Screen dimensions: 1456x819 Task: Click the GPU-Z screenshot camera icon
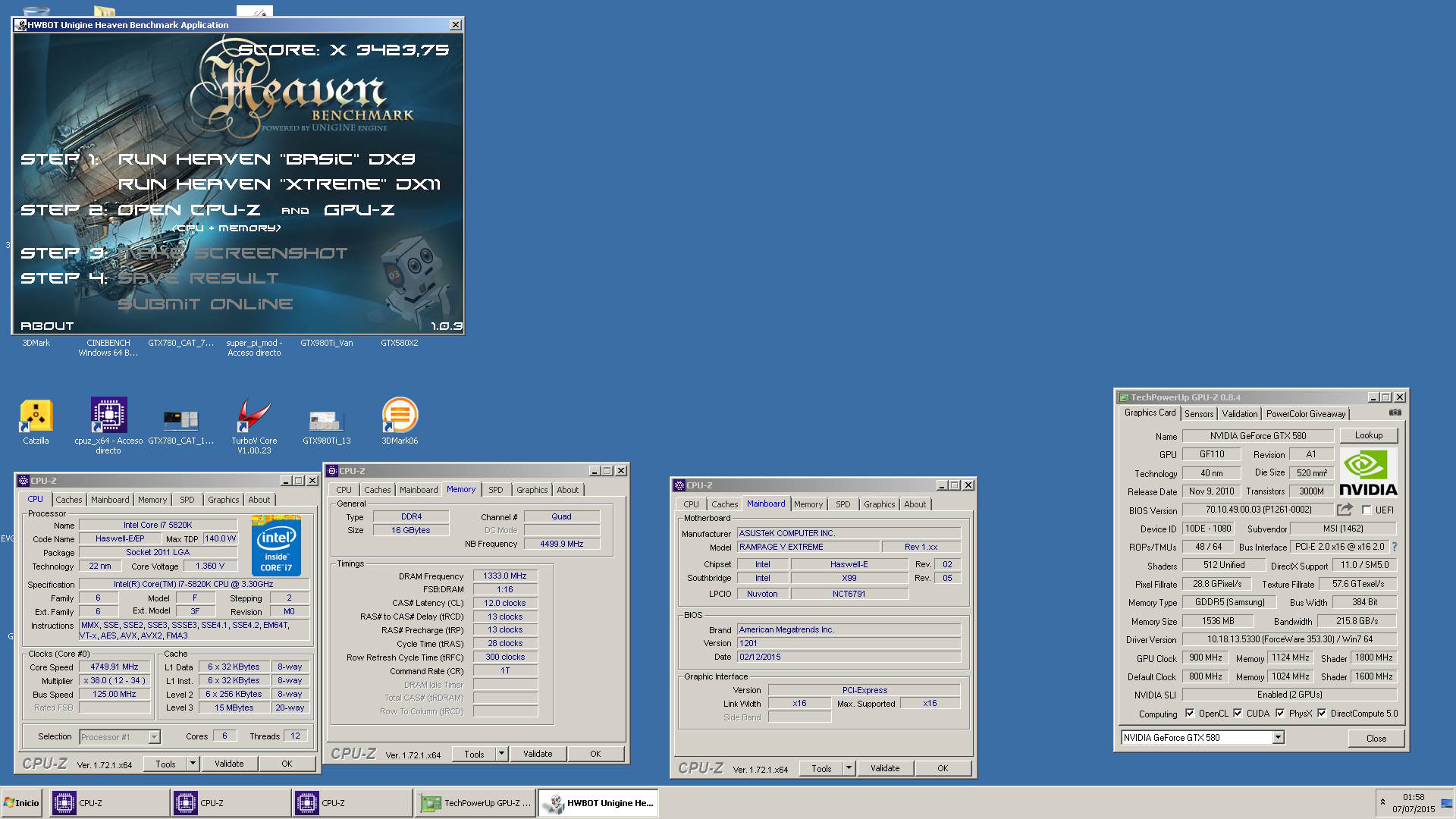(1395, 413)
